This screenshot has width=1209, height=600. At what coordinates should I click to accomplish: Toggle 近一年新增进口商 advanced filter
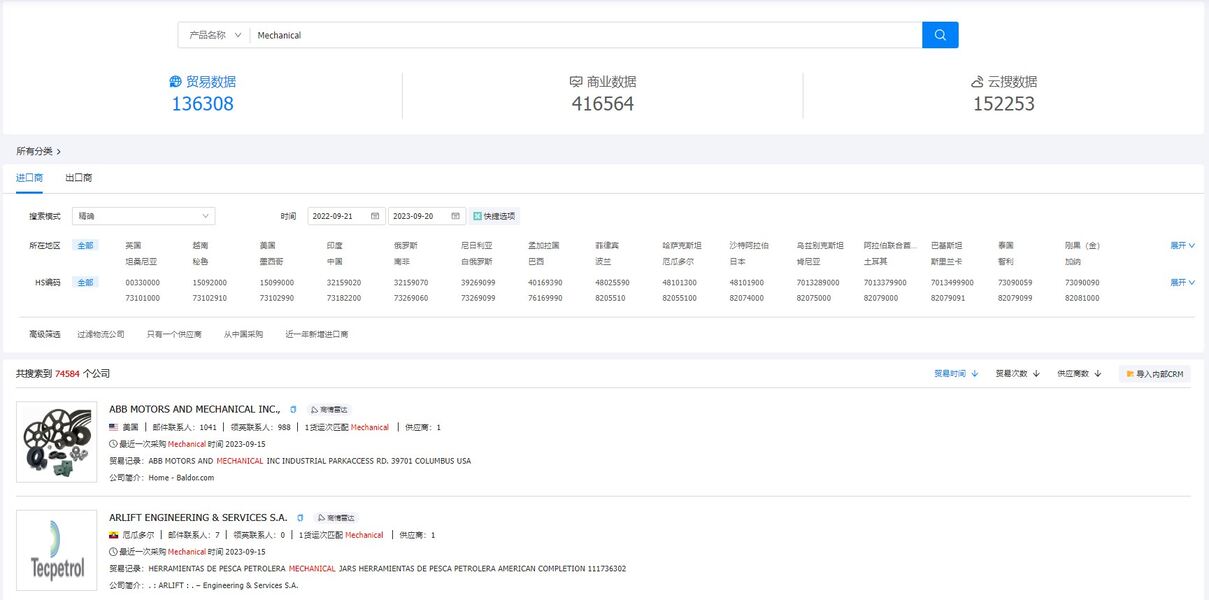click(x=317, y=334)
